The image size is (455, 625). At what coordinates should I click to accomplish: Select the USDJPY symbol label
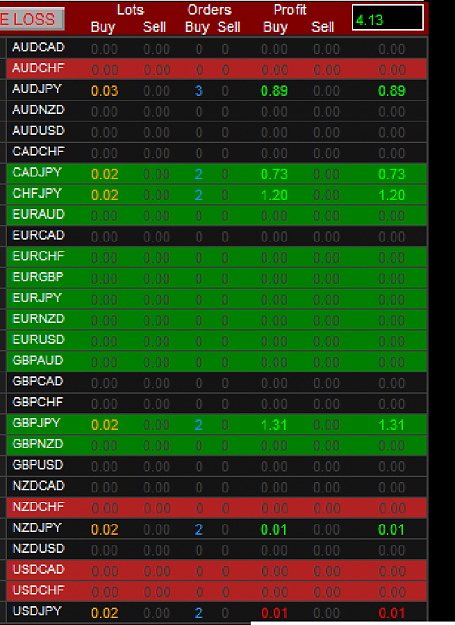(37, 611)
